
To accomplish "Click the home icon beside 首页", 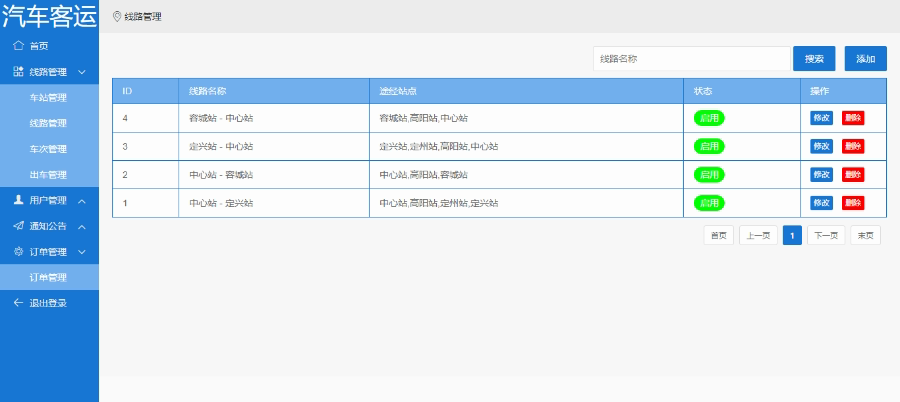I will click(x=18, y=45).
